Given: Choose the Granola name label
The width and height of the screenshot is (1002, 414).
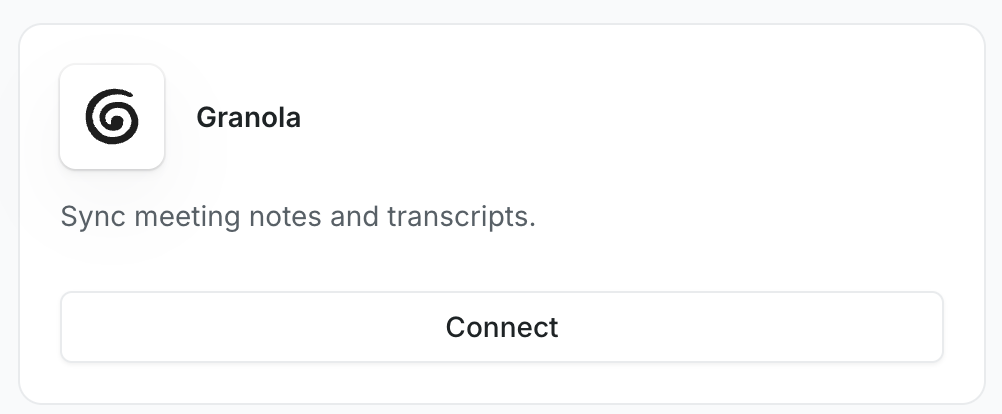Looking at the screenshot, I should tap(248, 118).
